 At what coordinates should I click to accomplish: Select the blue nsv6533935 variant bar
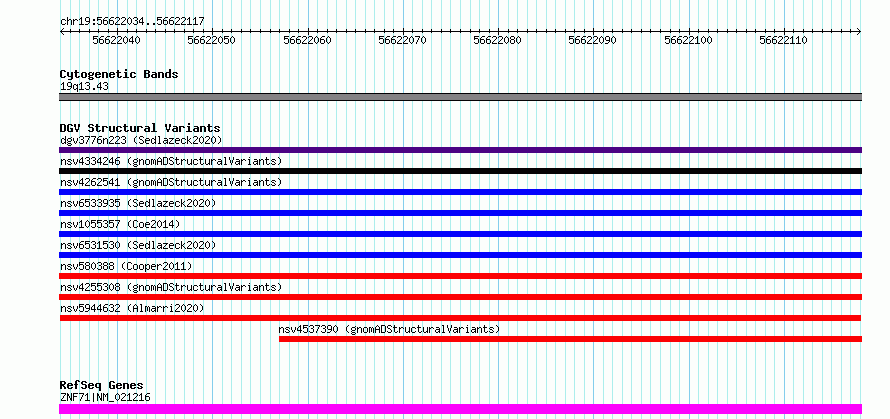tap(460, 213)
